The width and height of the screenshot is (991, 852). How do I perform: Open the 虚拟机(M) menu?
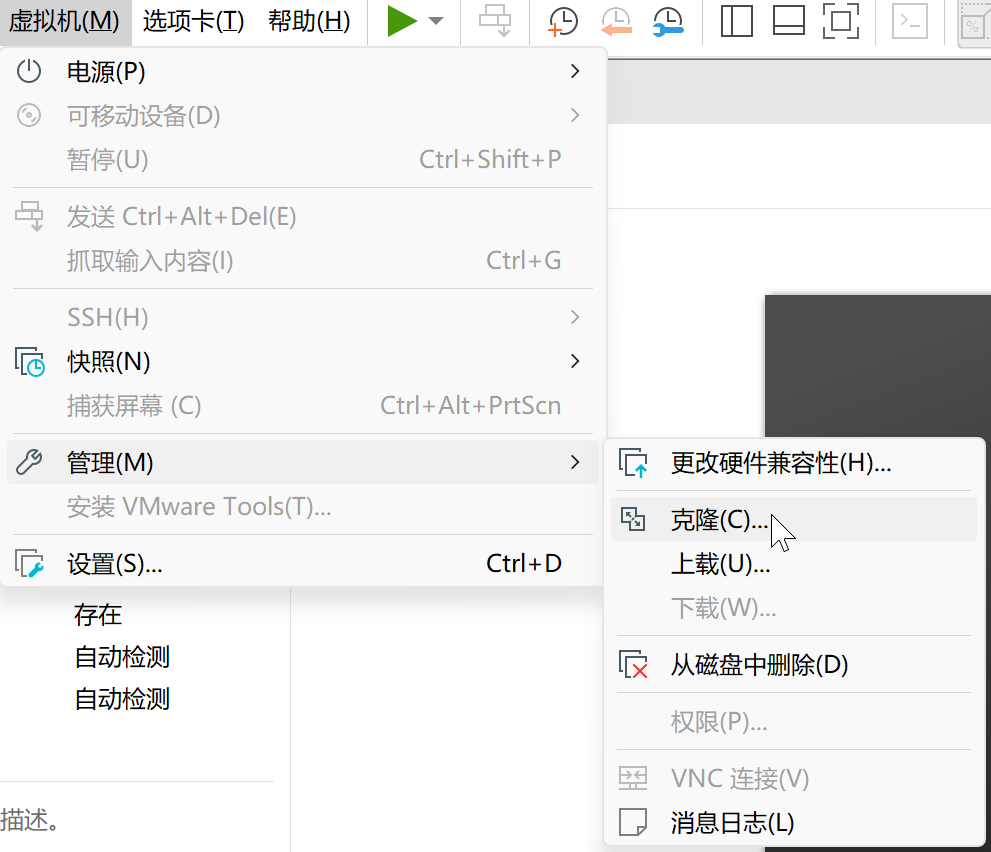(x=64, y=21)
